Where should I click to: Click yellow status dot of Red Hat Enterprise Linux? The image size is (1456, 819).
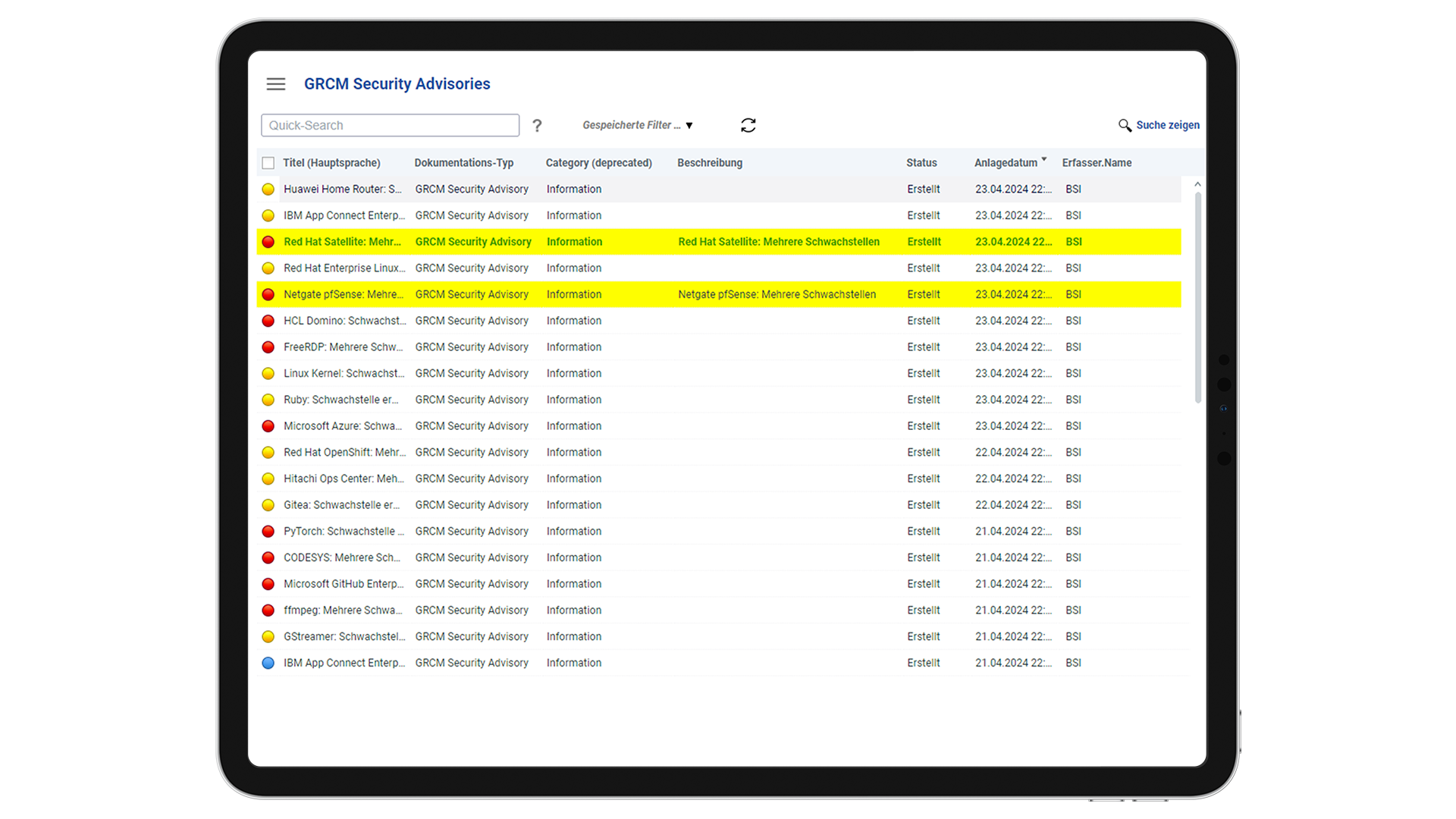(x=268, y=268)
